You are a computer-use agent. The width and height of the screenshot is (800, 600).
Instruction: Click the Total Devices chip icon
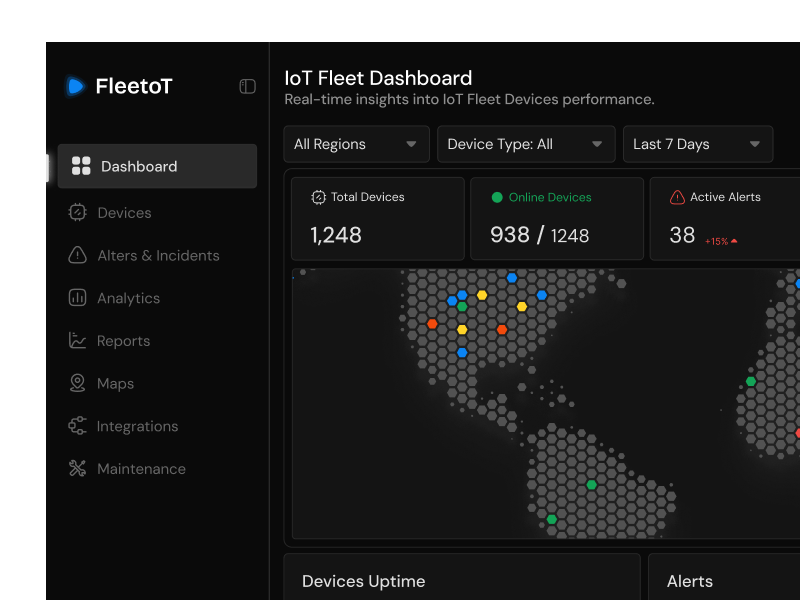[x=318, y=197]
